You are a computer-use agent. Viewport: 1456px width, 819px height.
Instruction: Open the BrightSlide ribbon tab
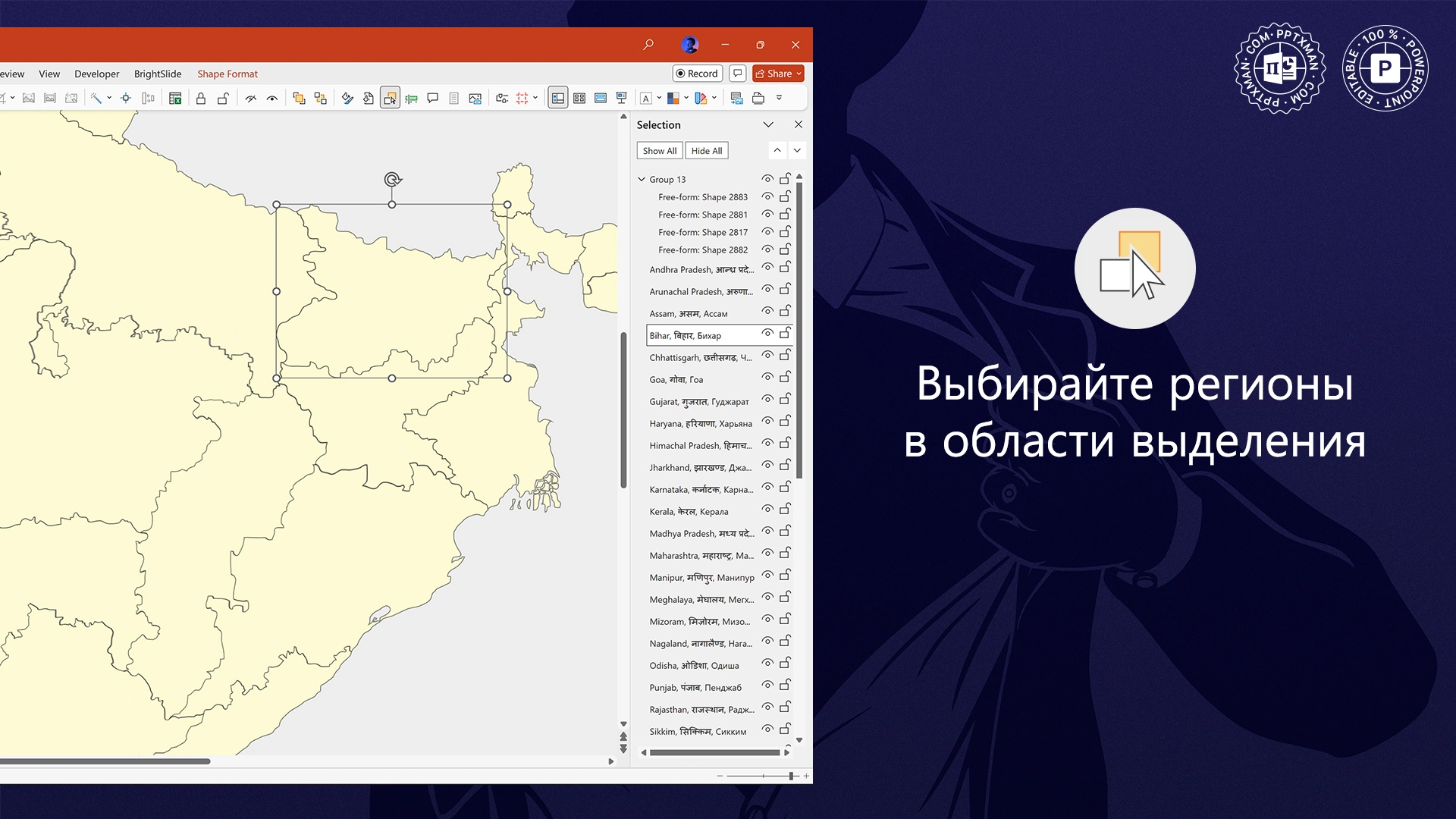click(157, 74)
